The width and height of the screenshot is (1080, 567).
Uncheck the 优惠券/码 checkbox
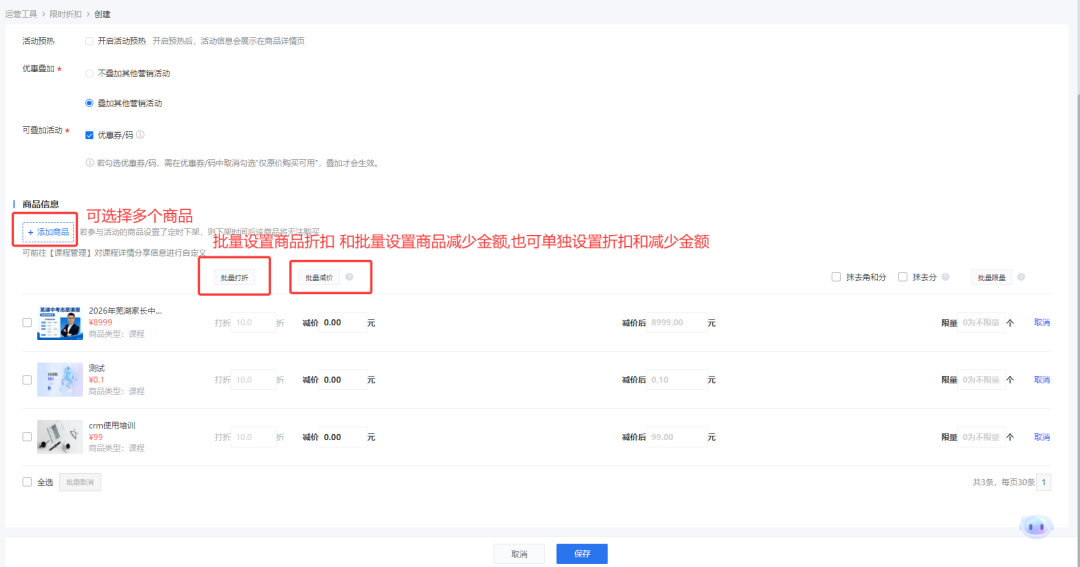pos(90,135)
